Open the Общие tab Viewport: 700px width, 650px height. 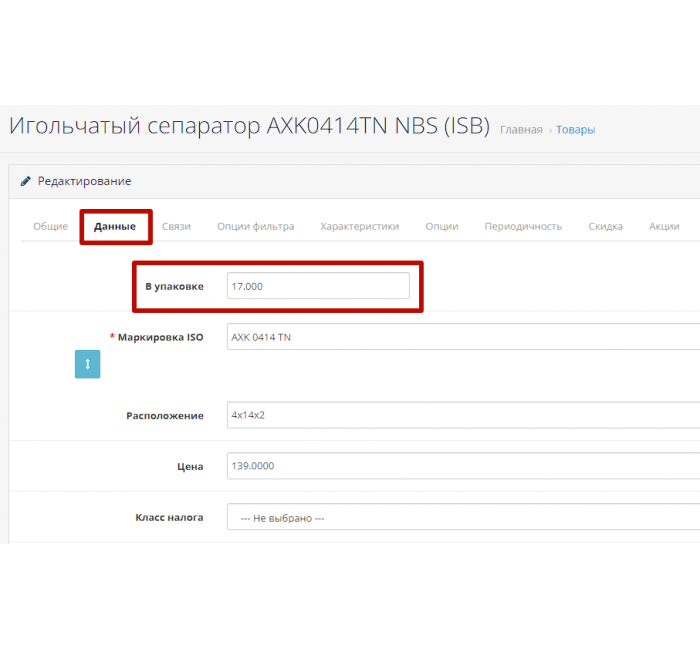[x=50, y=226]
